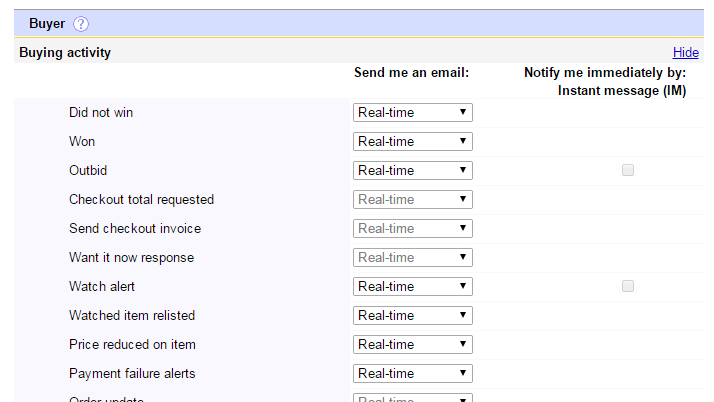This screenshot has width=714, height=402.
Task: Open the Watch alert email dropdown
Action: point(413,286)
